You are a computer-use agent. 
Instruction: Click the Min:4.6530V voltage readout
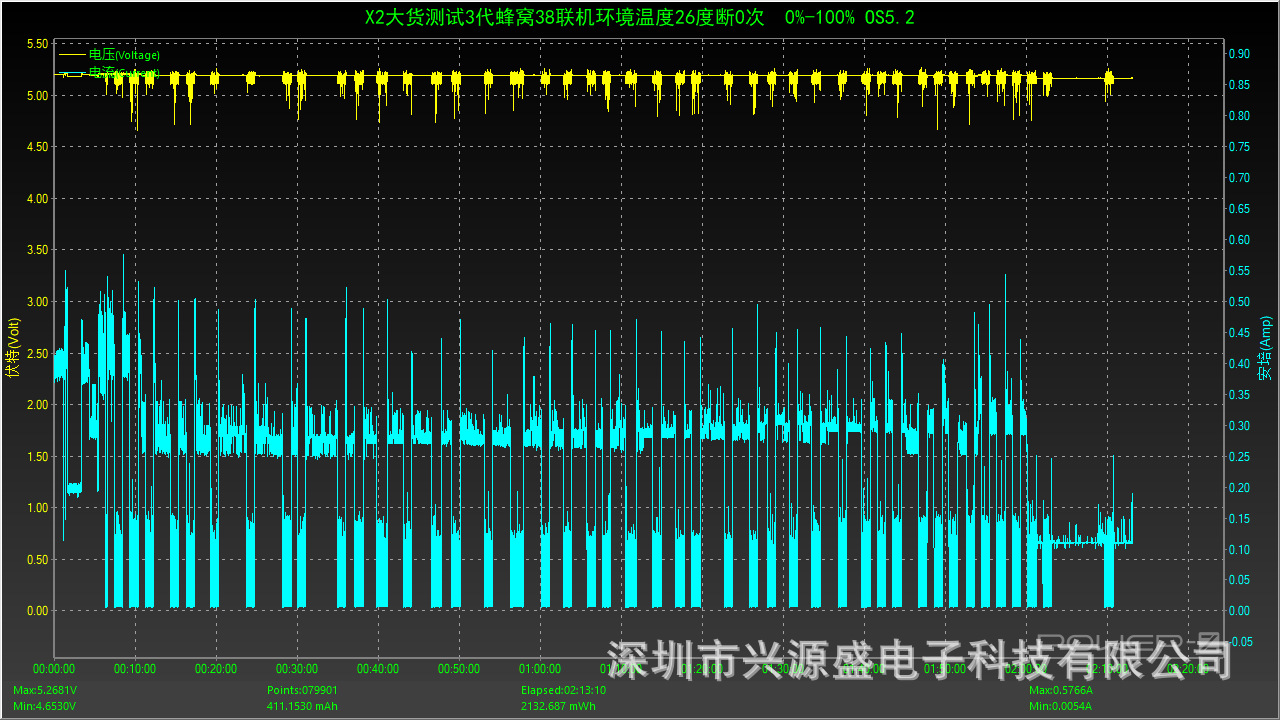44,706
